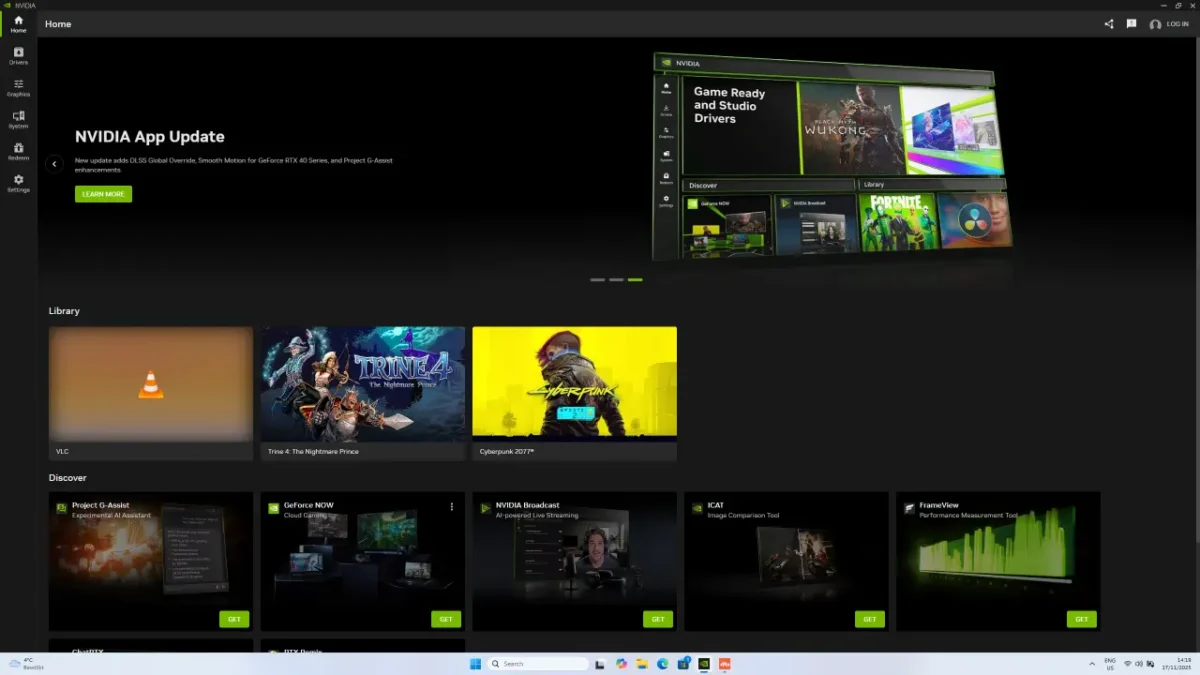1200x675 pixels.
Task: Go to previous banner slide arrow
Action: [55, 164]
